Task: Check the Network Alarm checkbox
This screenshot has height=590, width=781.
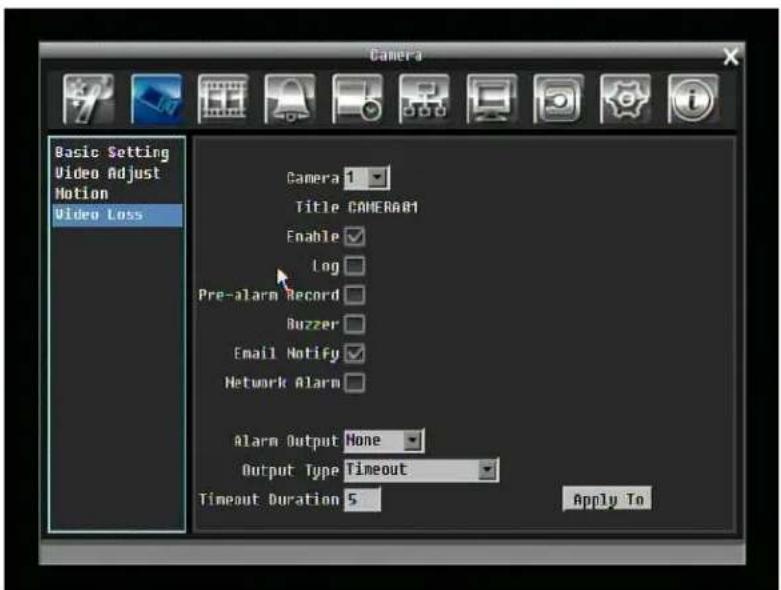Action: pyautogui.click(x=355, y=383)
